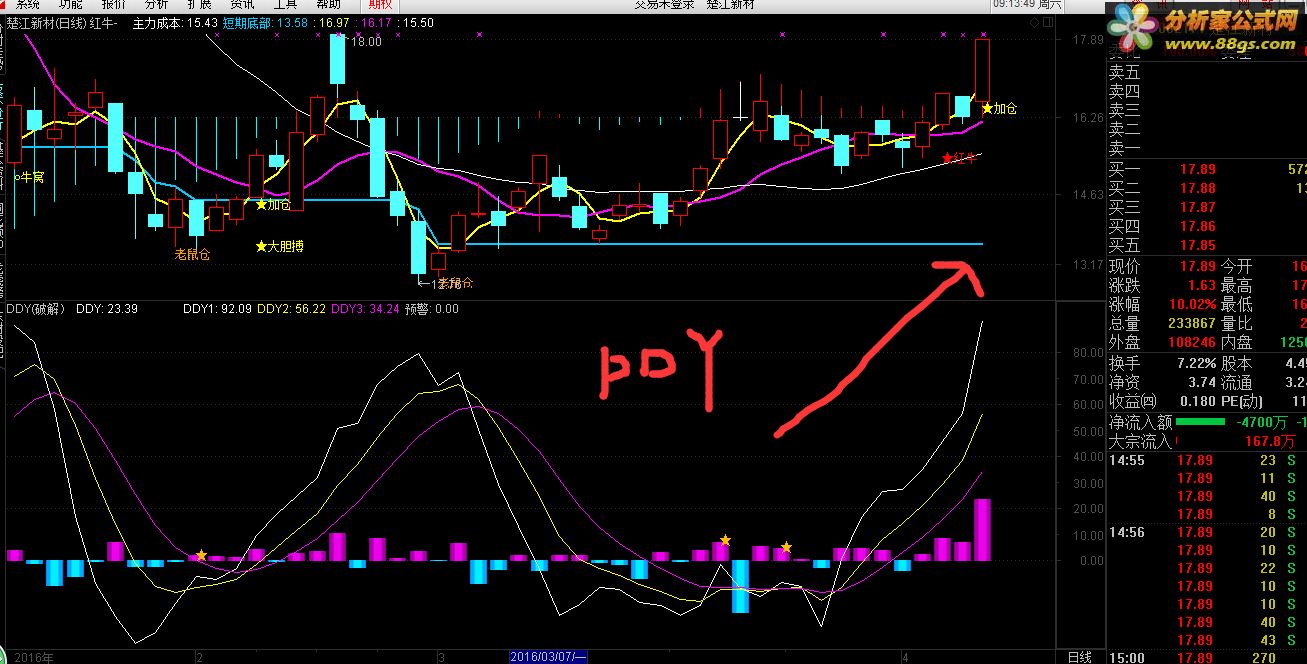Click the 净资 3.74 value
Image resolution: width=1307 pixels, height=664 pixels.
1202,382
